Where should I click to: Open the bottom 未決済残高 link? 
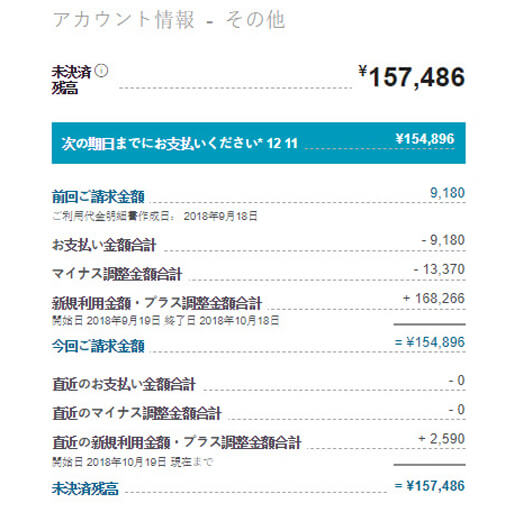click(x=85, y=489)
